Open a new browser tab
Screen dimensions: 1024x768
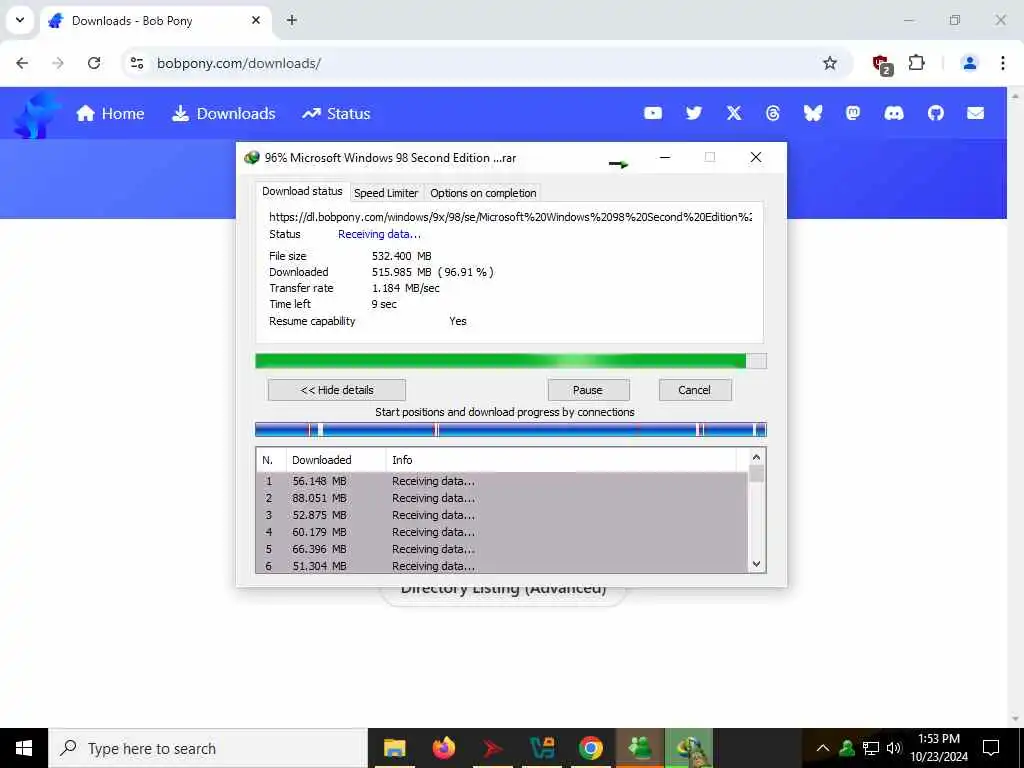coord(292,20)
